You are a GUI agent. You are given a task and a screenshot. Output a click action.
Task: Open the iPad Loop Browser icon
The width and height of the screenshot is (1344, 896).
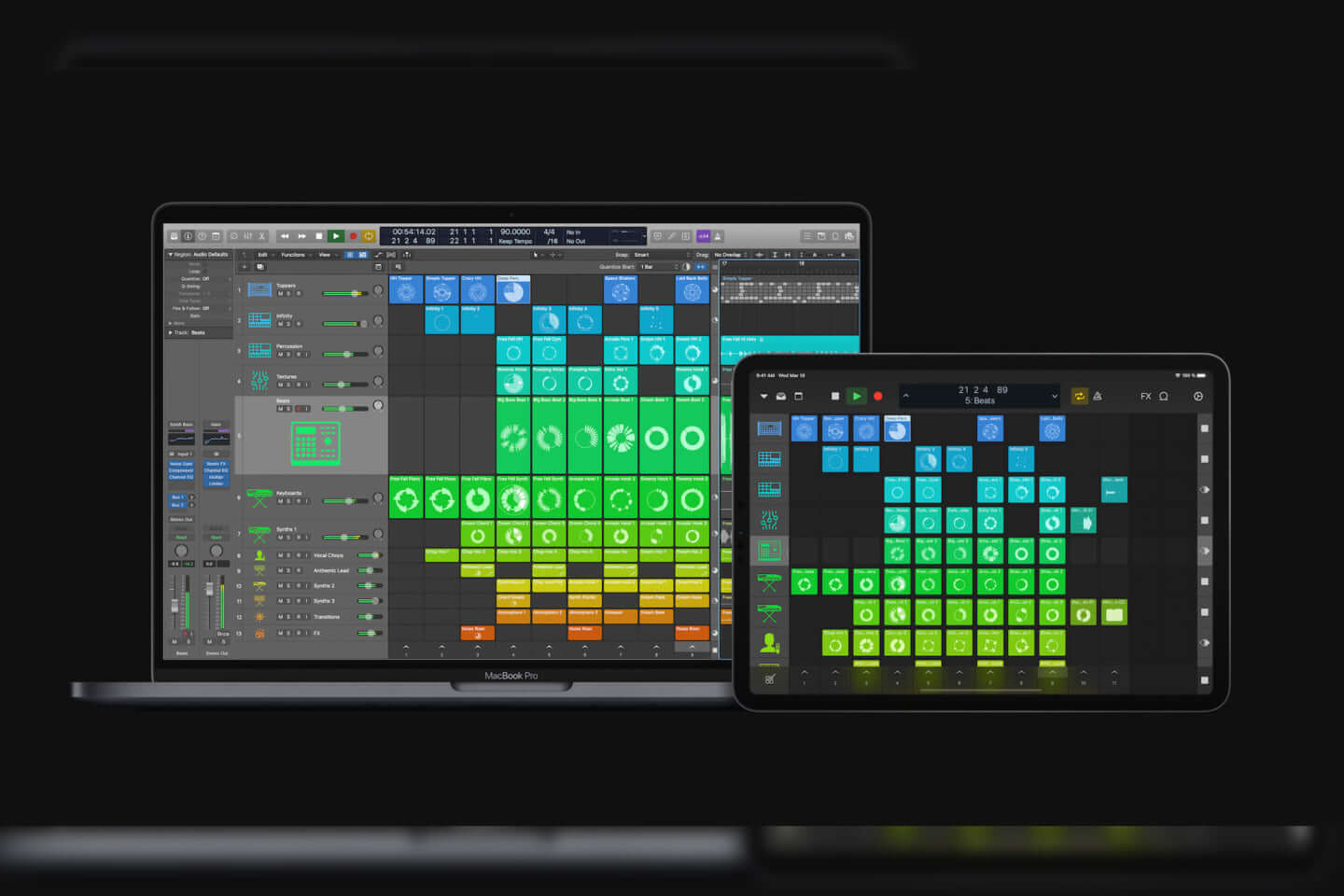(1164, 397)
